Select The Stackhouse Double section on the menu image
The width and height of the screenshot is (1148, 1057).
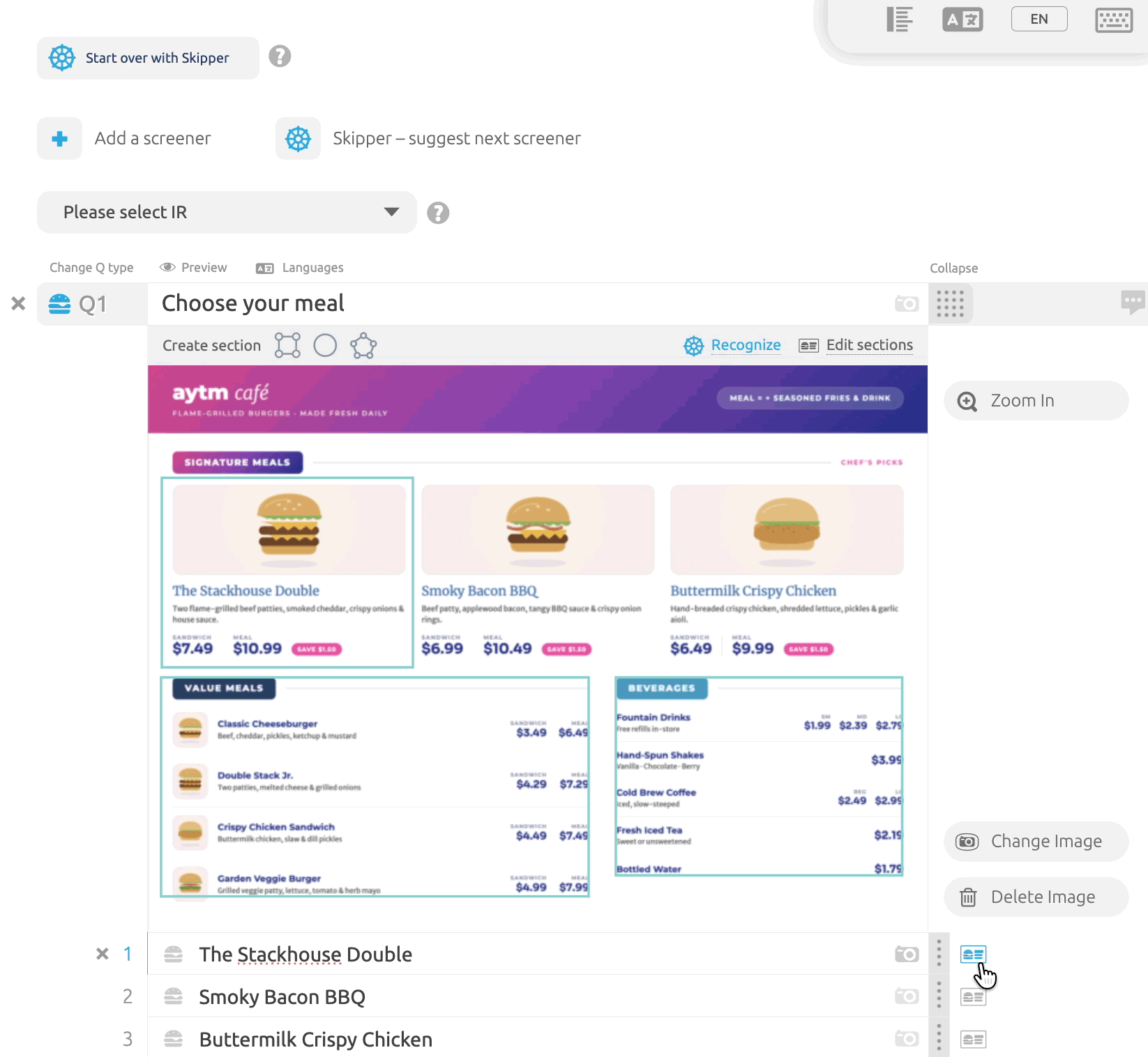pyautogui.click(x=287, y=572)
